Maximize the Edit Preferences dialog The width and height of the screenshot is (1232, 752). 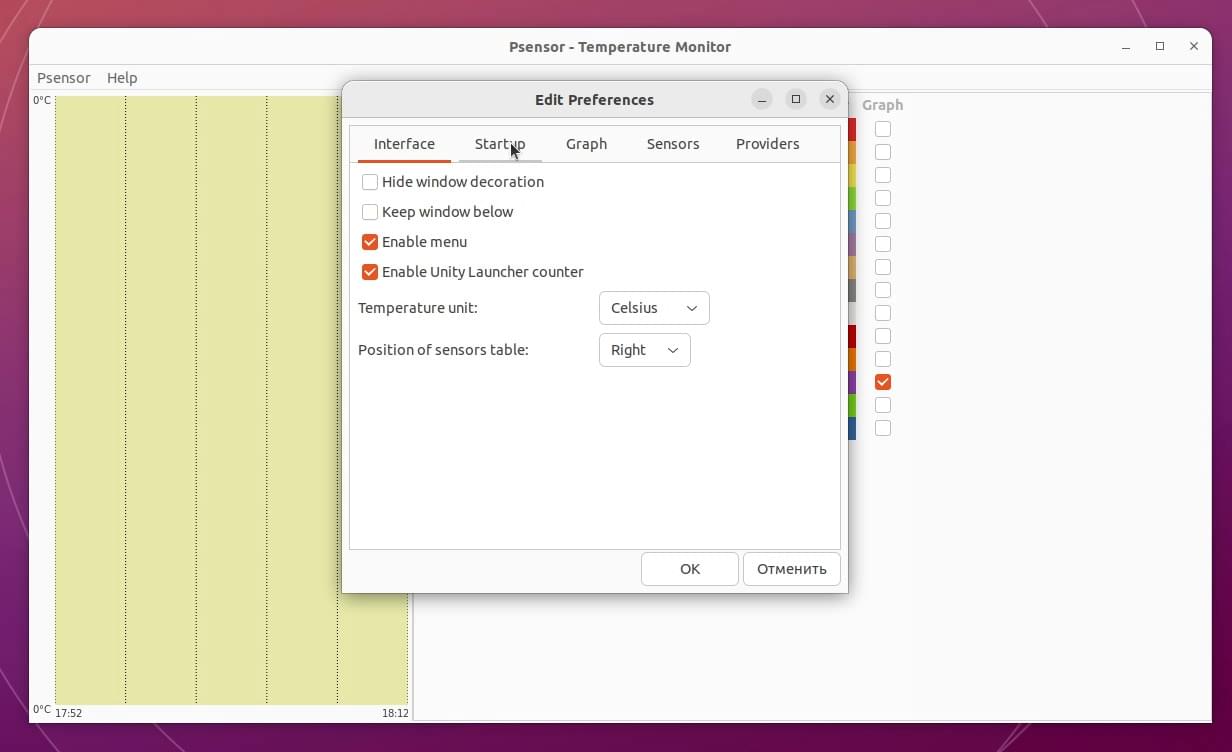point(796,99)
